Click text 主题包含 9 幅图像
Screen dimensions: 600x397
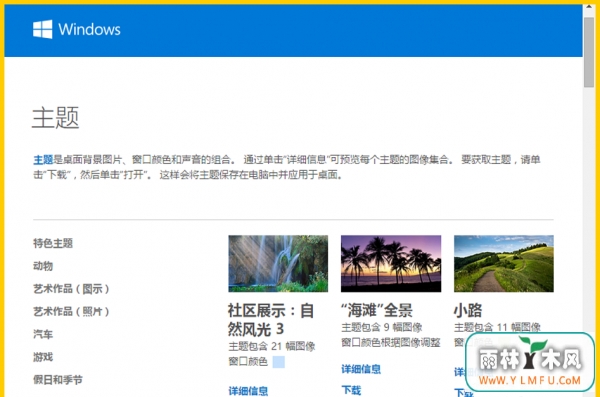[382, 327]
